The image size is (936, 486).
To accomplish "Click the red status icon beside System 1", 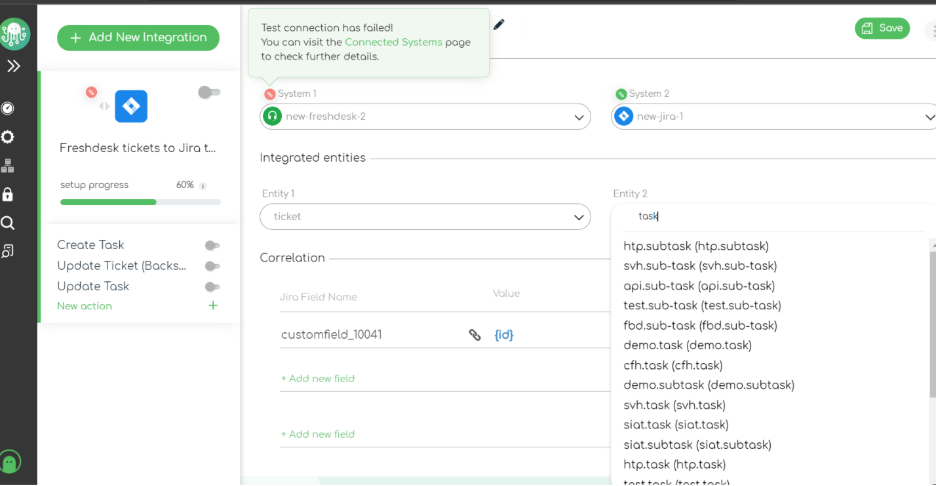I will tap(270, 94).
